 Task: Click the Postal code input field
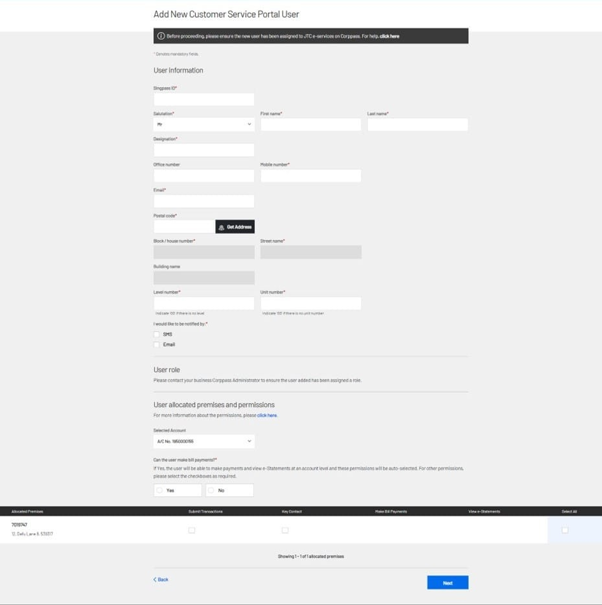(x=184, y=226)
